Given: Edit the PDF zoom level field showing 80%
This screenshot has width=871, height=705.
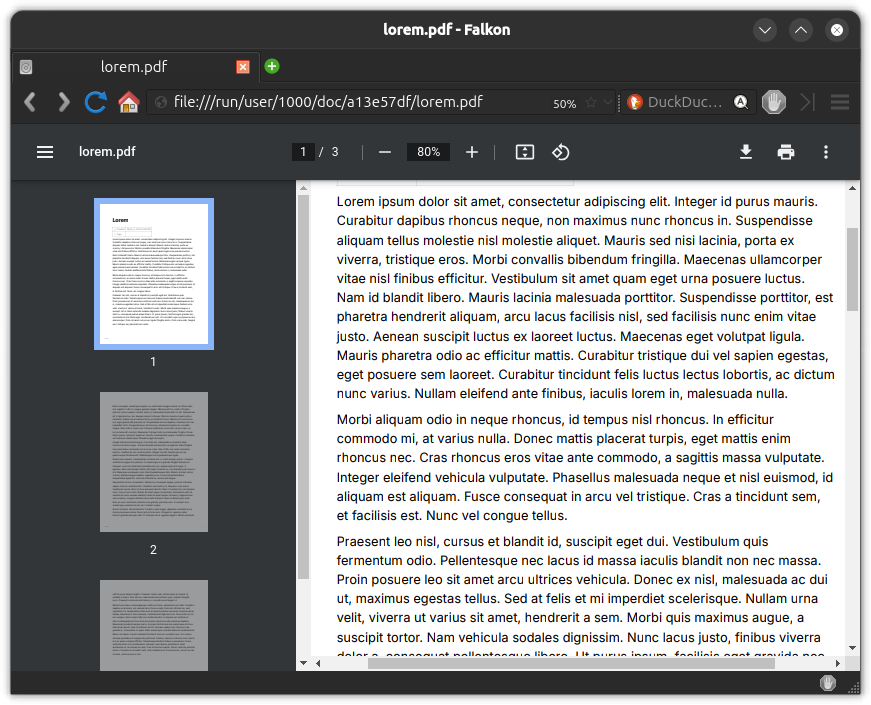Looking at the screenshot, I should click(x=428, y=152).
